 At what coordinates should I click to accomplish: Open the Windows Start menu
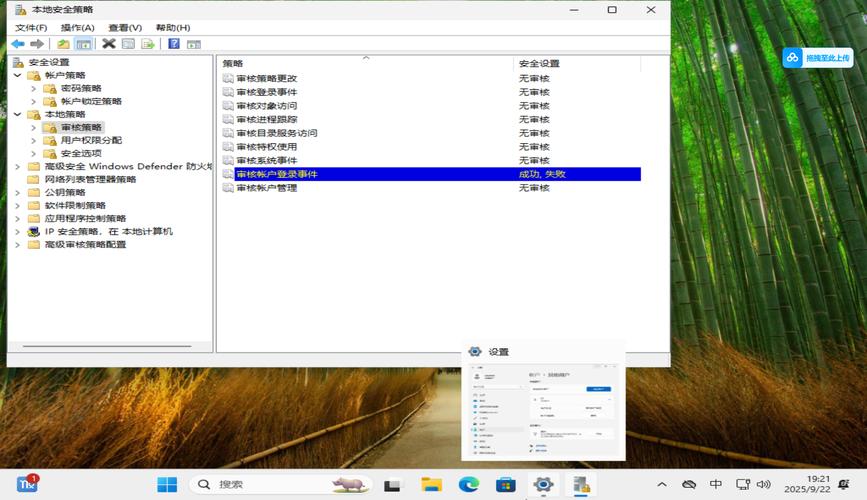pyautogui.click(x=167, y=485)
